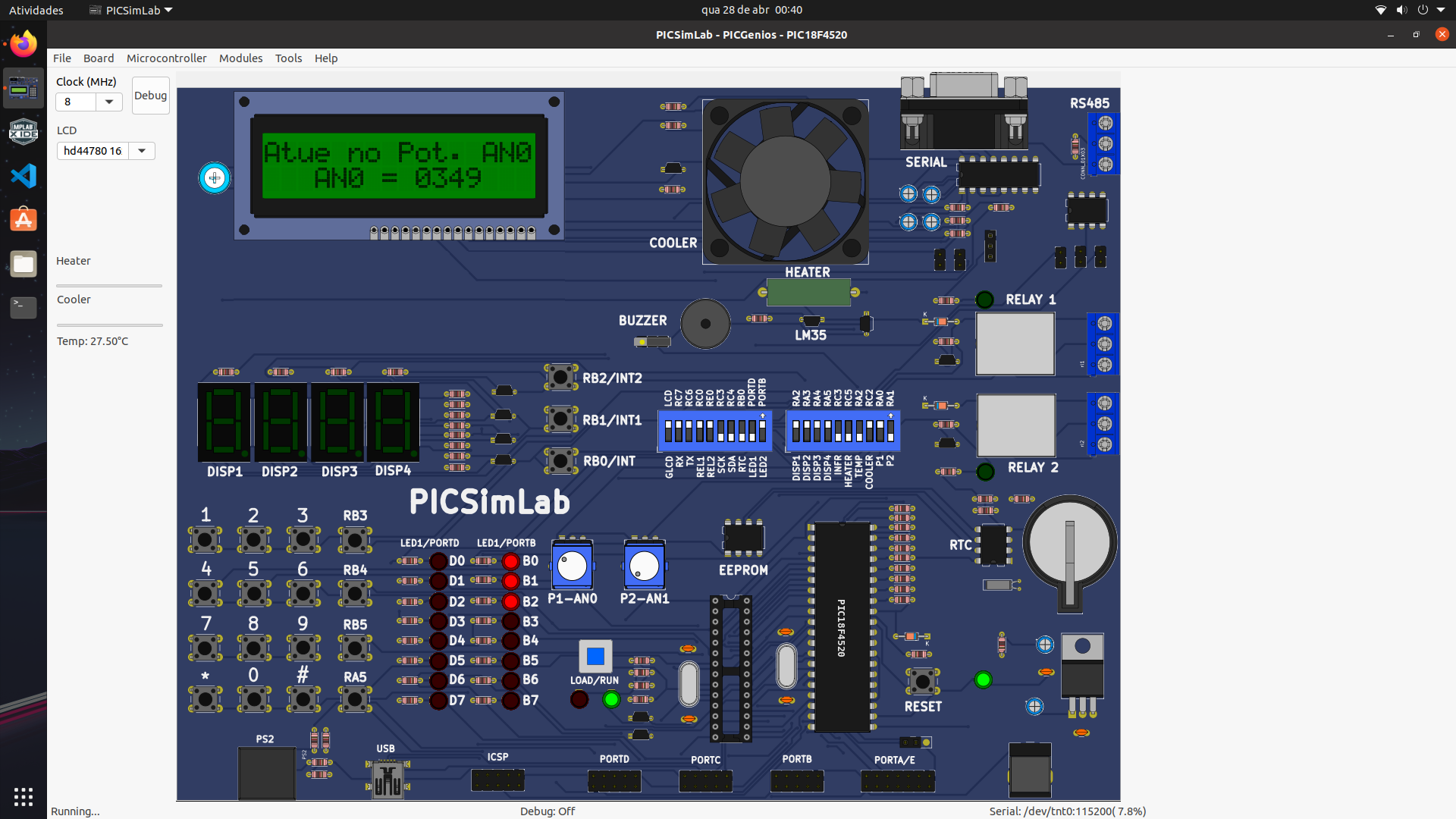Expand the LCD type dropdown
This screenshot has height=819, width=1456.
click(142, 151)
